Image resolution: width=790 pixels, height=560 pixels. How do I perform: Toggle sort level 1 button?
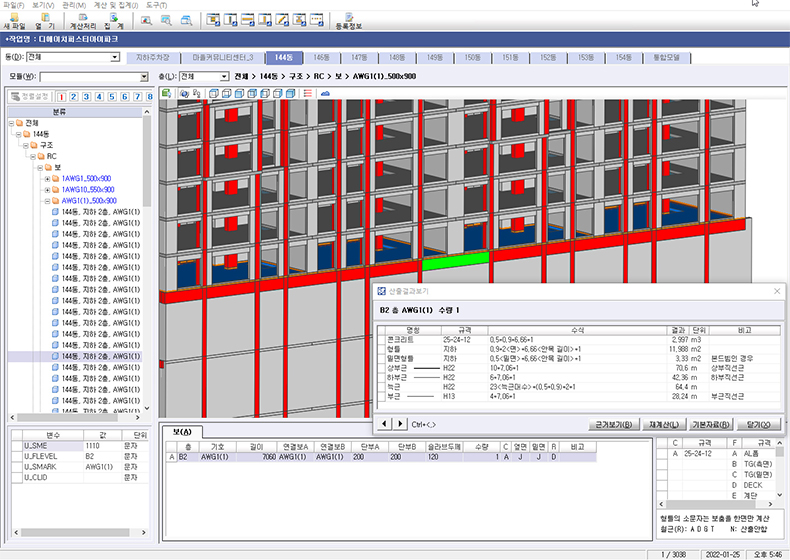(x=61, y=96)
